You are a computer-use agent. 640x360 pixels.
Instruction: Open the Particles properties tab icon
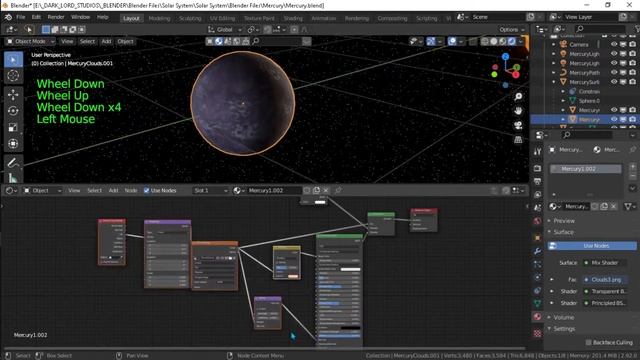click(538, 264)
